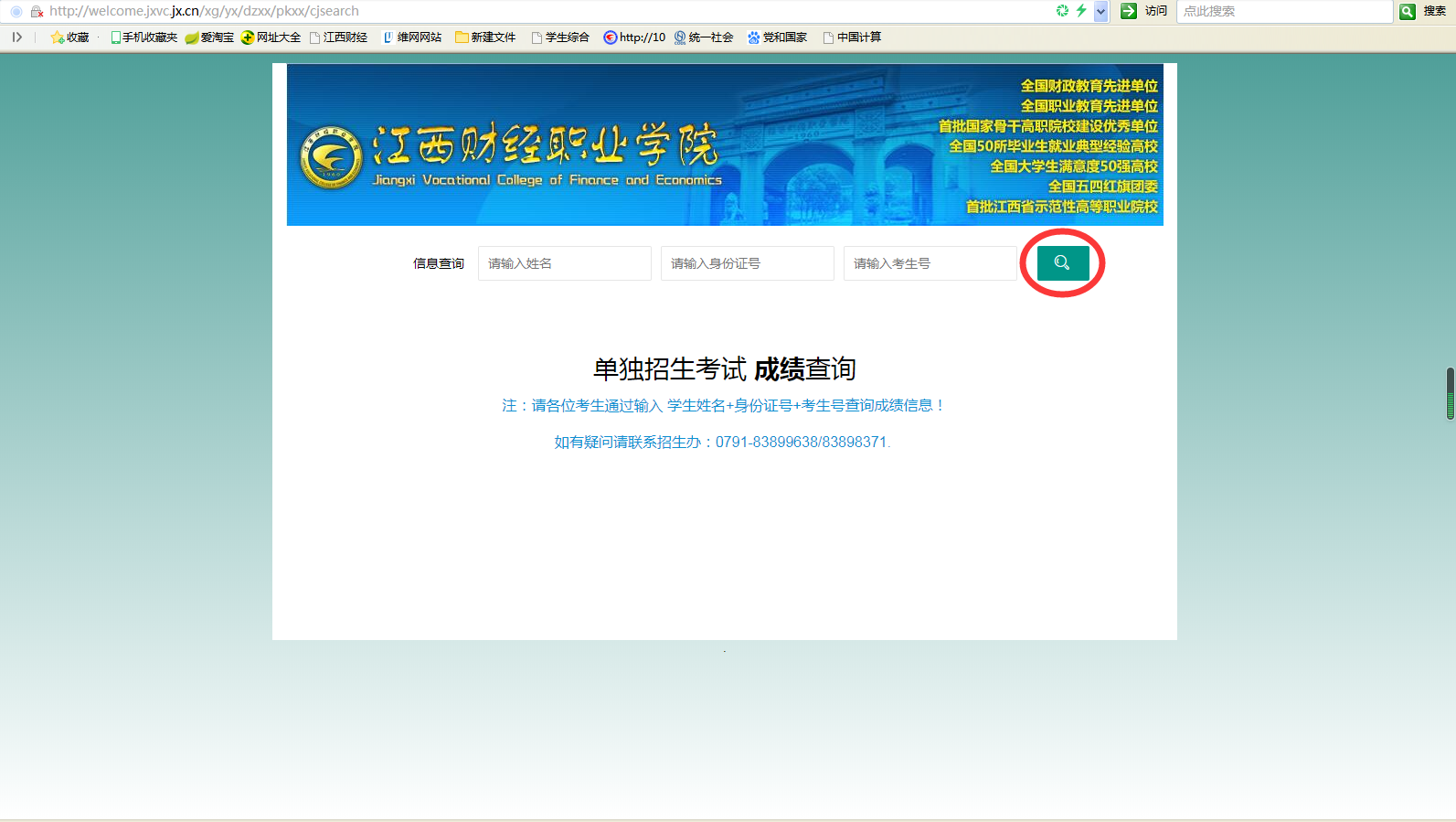This screenshot has height=822, width=1456.
Task: Click the 点此搜索 browser search box
Action: click(x=1283, y=11)
